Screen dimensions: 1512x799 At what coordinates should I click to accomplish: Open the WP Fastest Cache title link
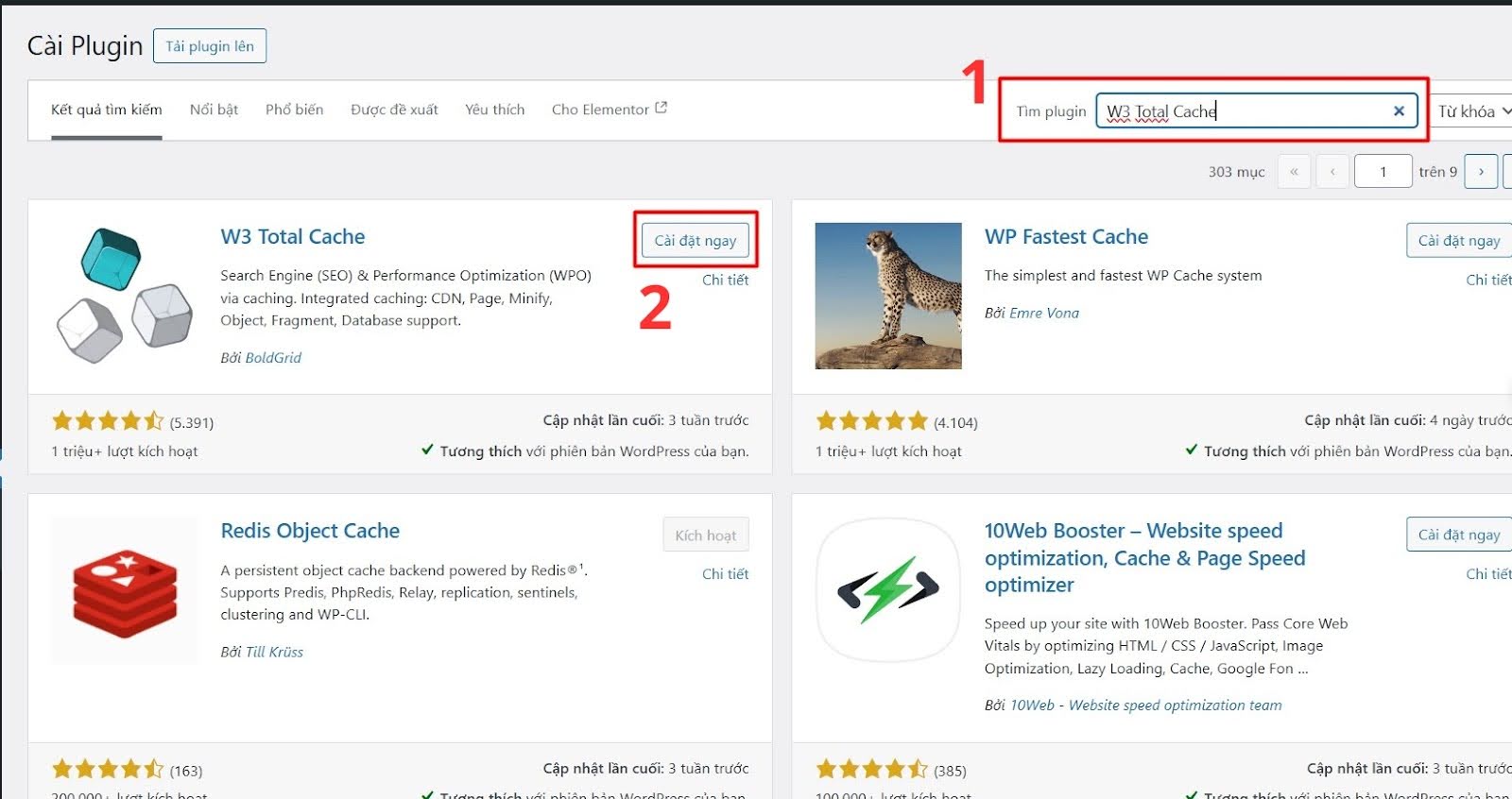(1066, 236)
